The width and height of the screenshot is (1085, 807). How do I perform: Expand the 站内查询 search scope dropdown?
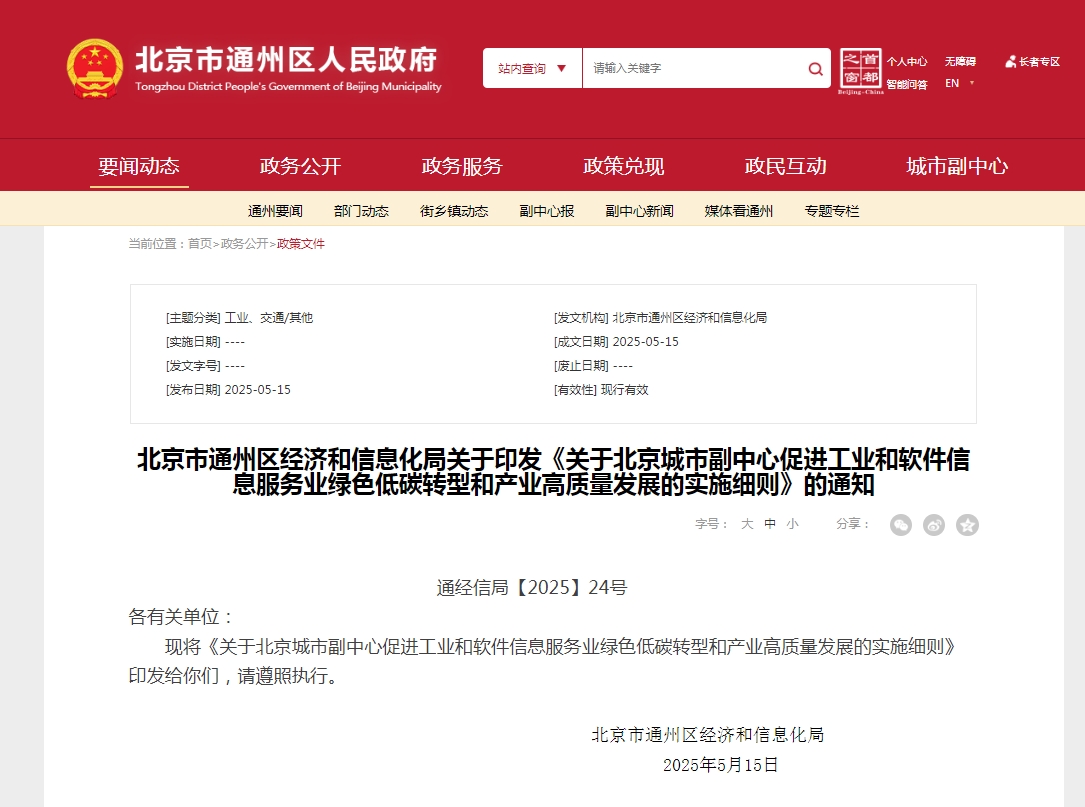532,69
